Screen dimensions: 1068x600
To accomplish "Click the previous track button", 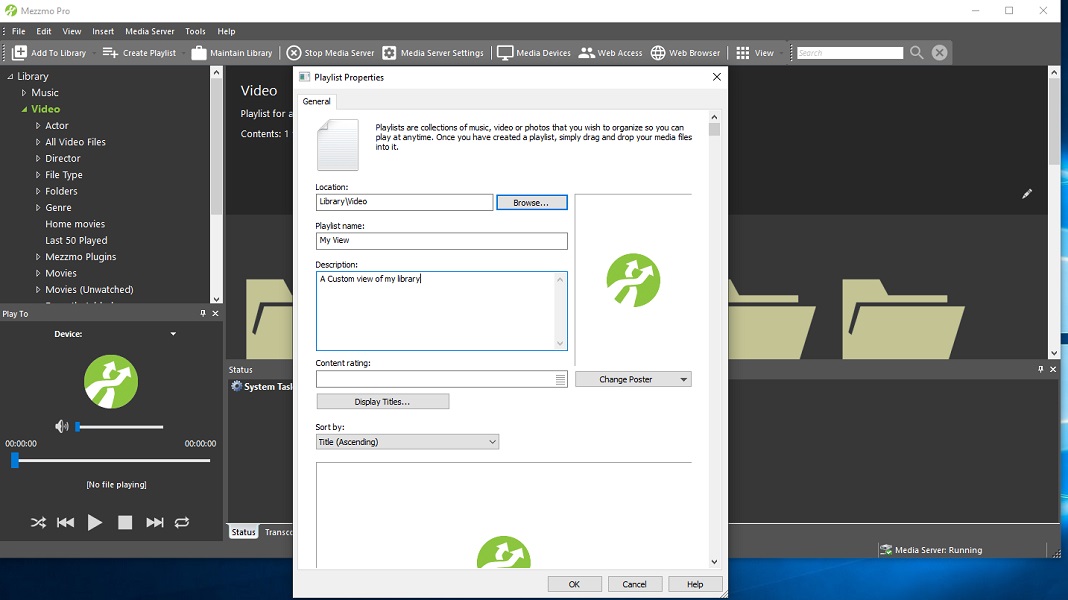I will pyautogui.click(x=65, y=522).
